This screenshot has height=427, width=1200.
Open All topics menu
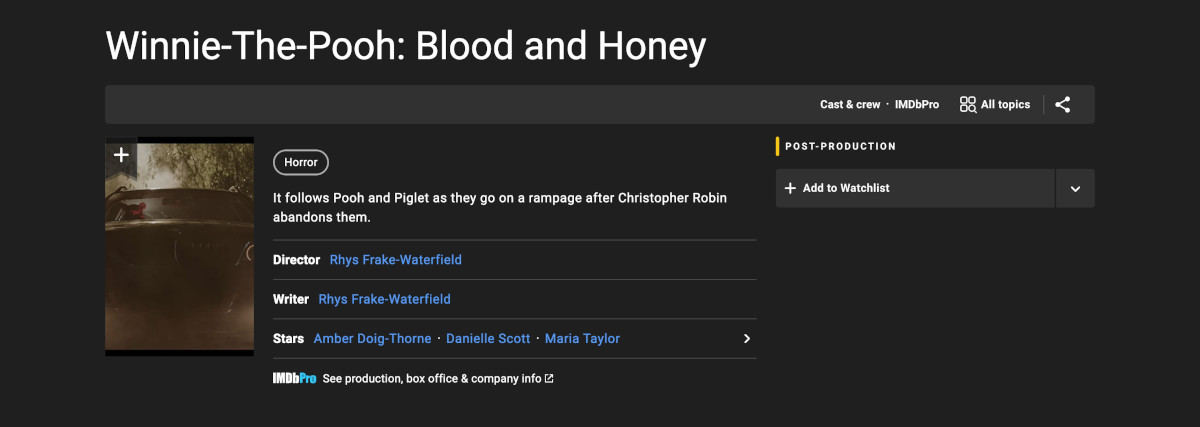[995, 104]
